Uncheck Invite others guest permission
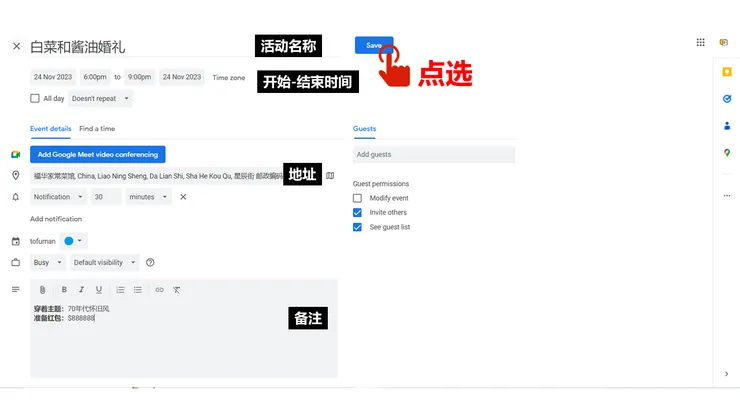Viewport: 740px width, 416px height. pos(357,212)
